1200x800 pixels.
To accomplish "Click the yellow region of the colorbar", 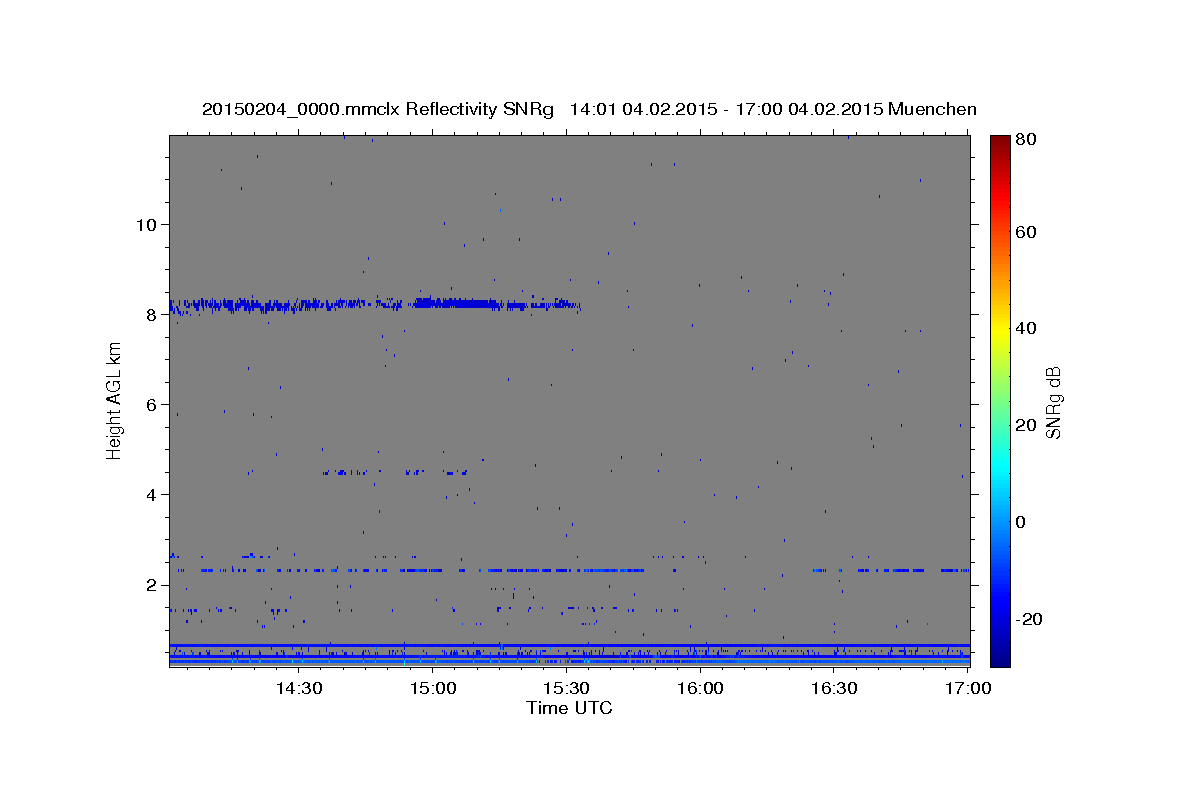I will [1000, 328].
